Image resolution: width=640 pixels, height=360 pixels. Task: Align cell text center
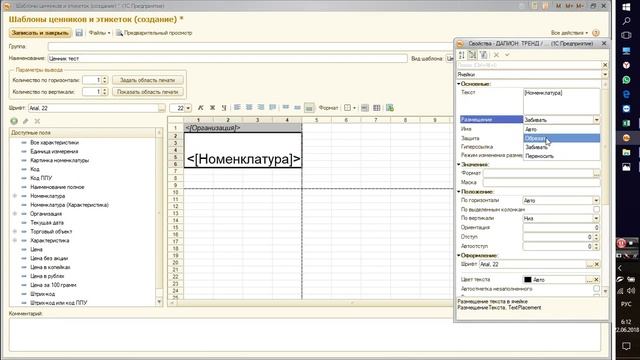pyautogui.click(x=249, y=107)
